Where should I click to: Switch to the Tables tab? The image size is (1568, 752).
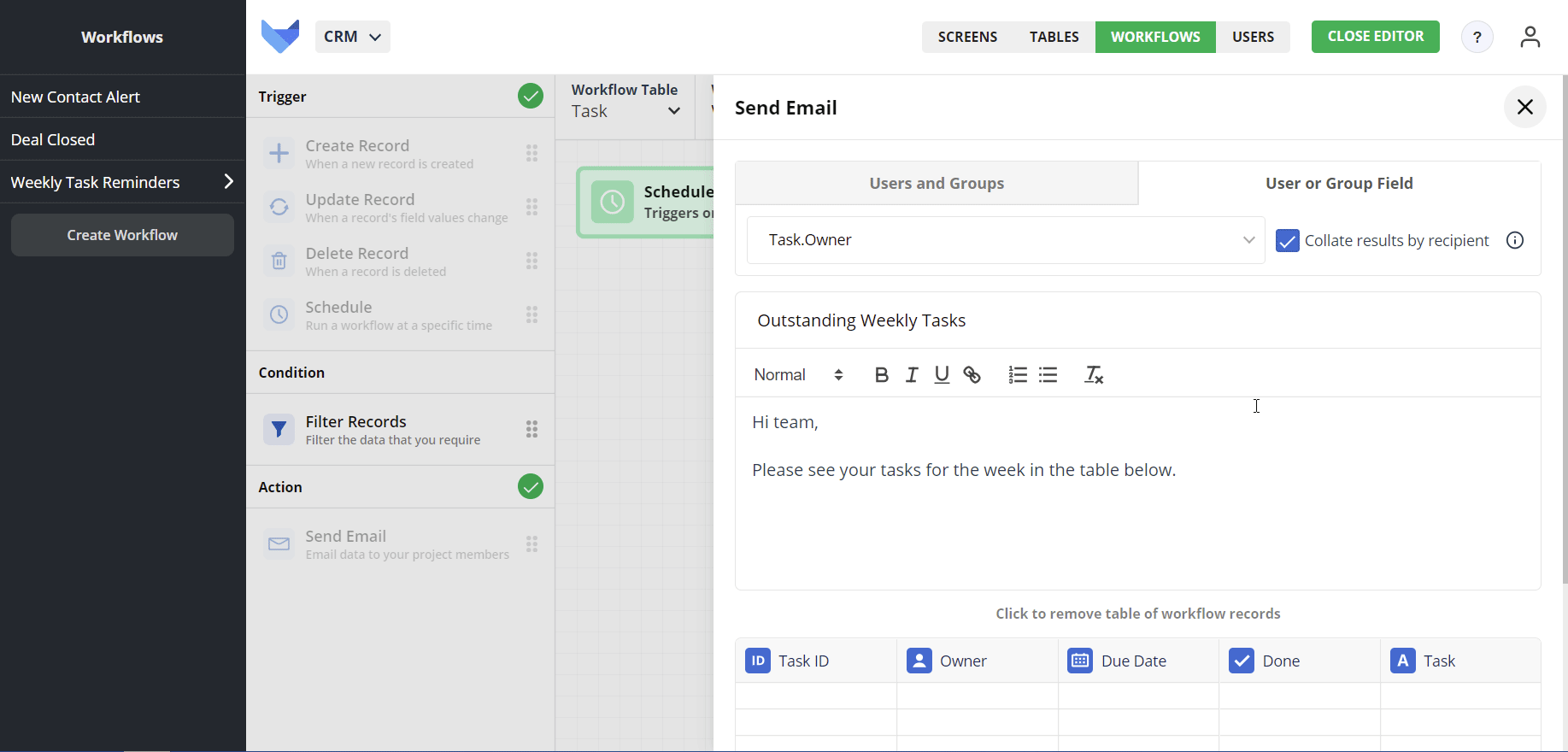click(1054, 37)
